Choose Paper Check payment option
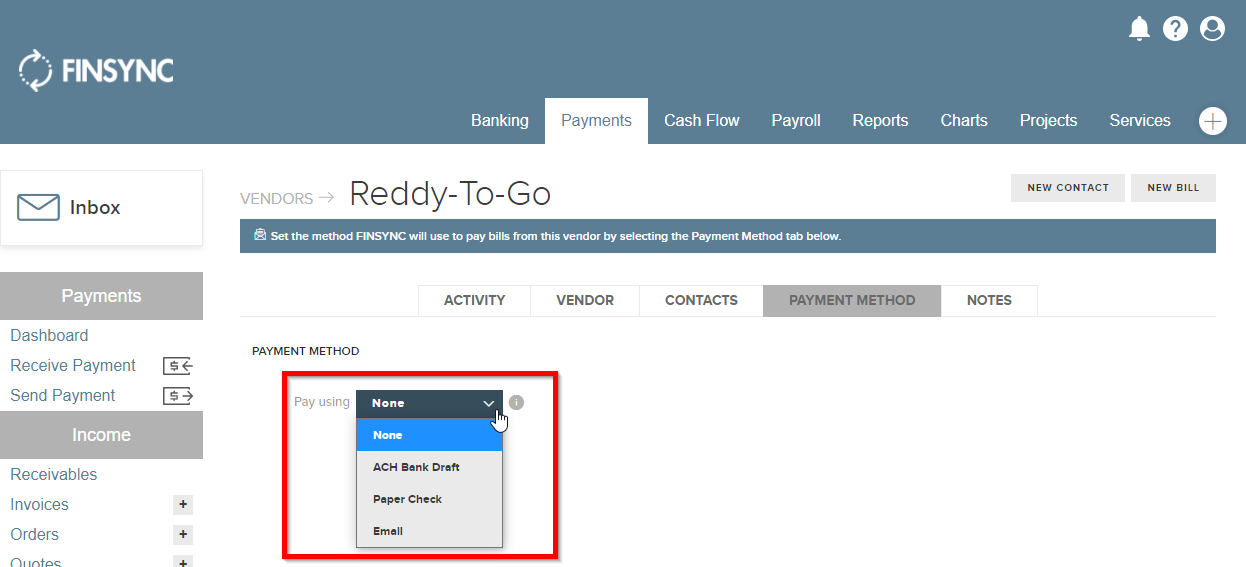The width and height of the screenshot is (1246, 567). tap(429, 499)
